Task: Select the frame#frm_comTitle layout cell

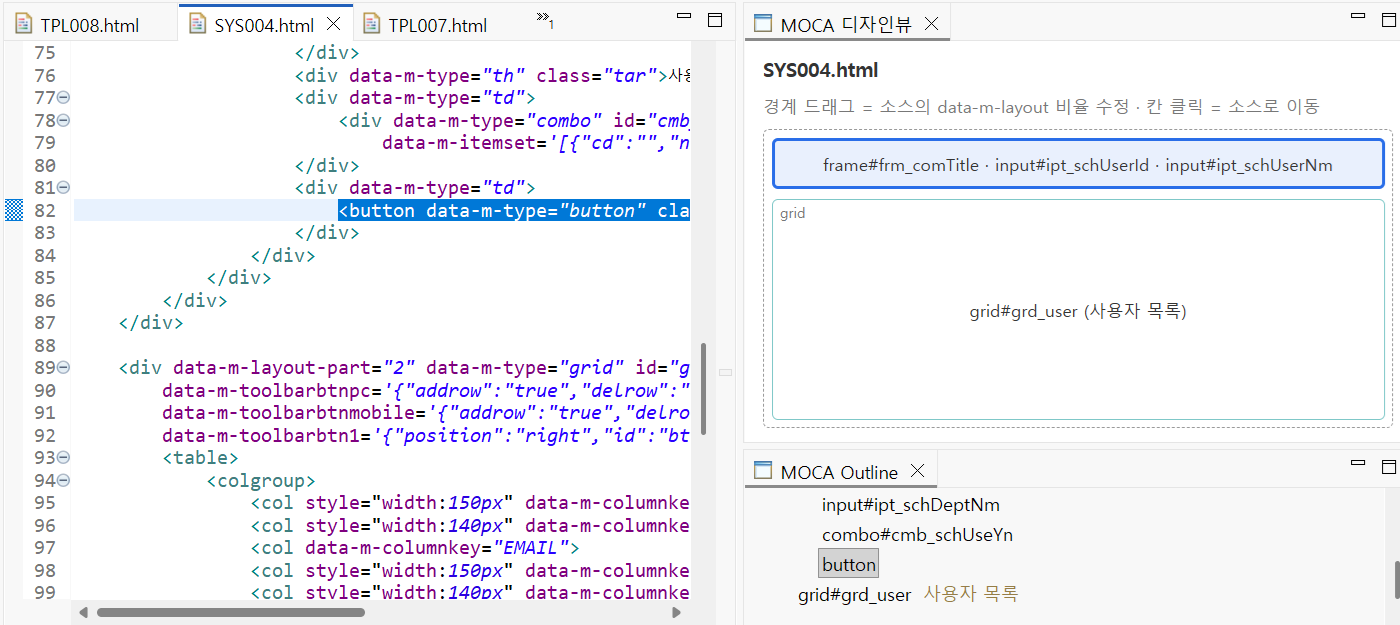Action: tap(1078, 165)
